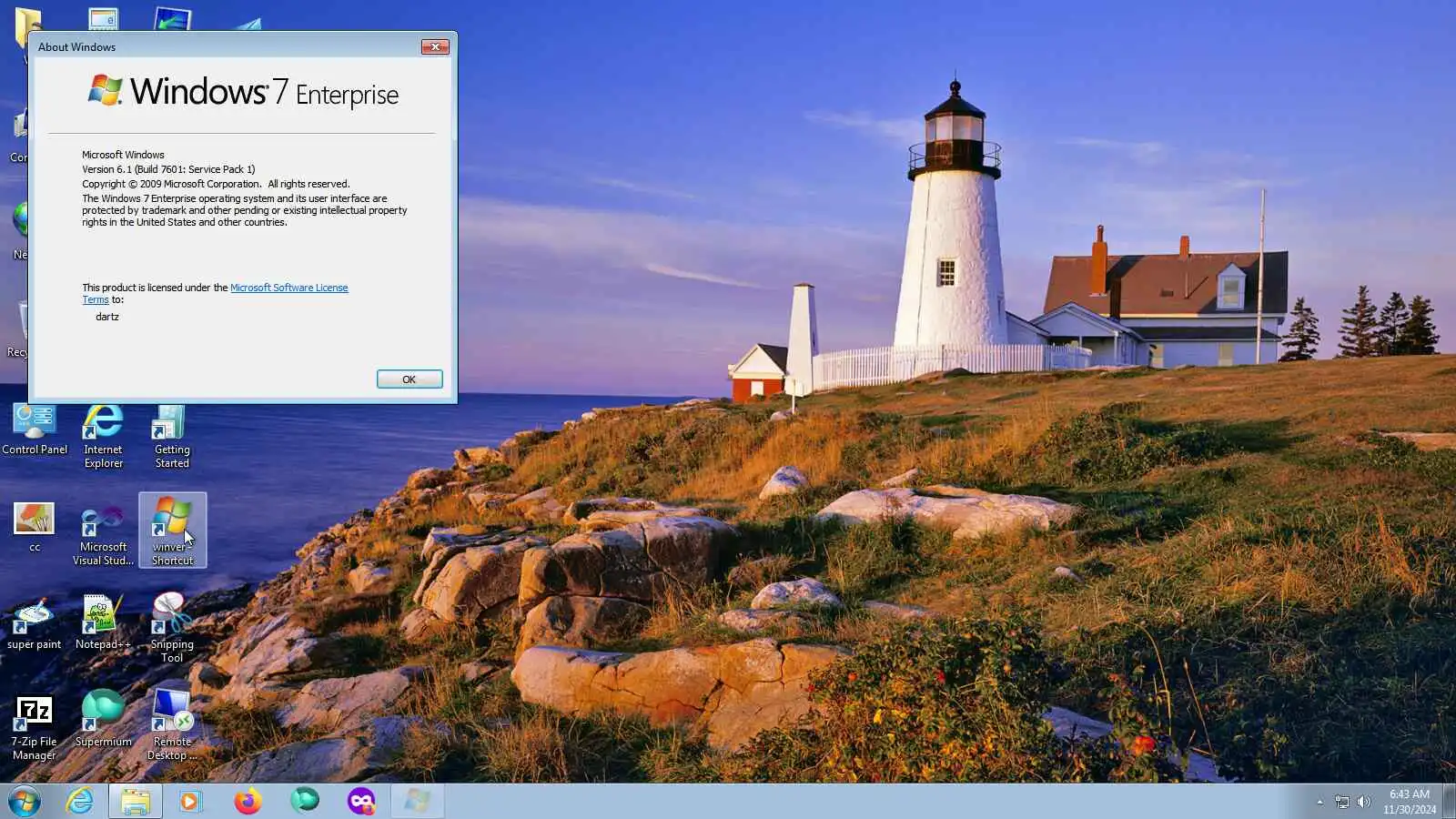
Task: Select the Internet Explorer desktop shortcut
Action: point(103,437)
